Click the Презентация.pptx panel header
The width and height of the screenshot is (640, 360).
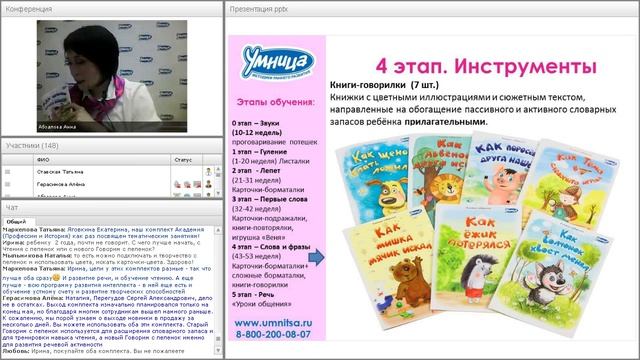pos(432,9)
